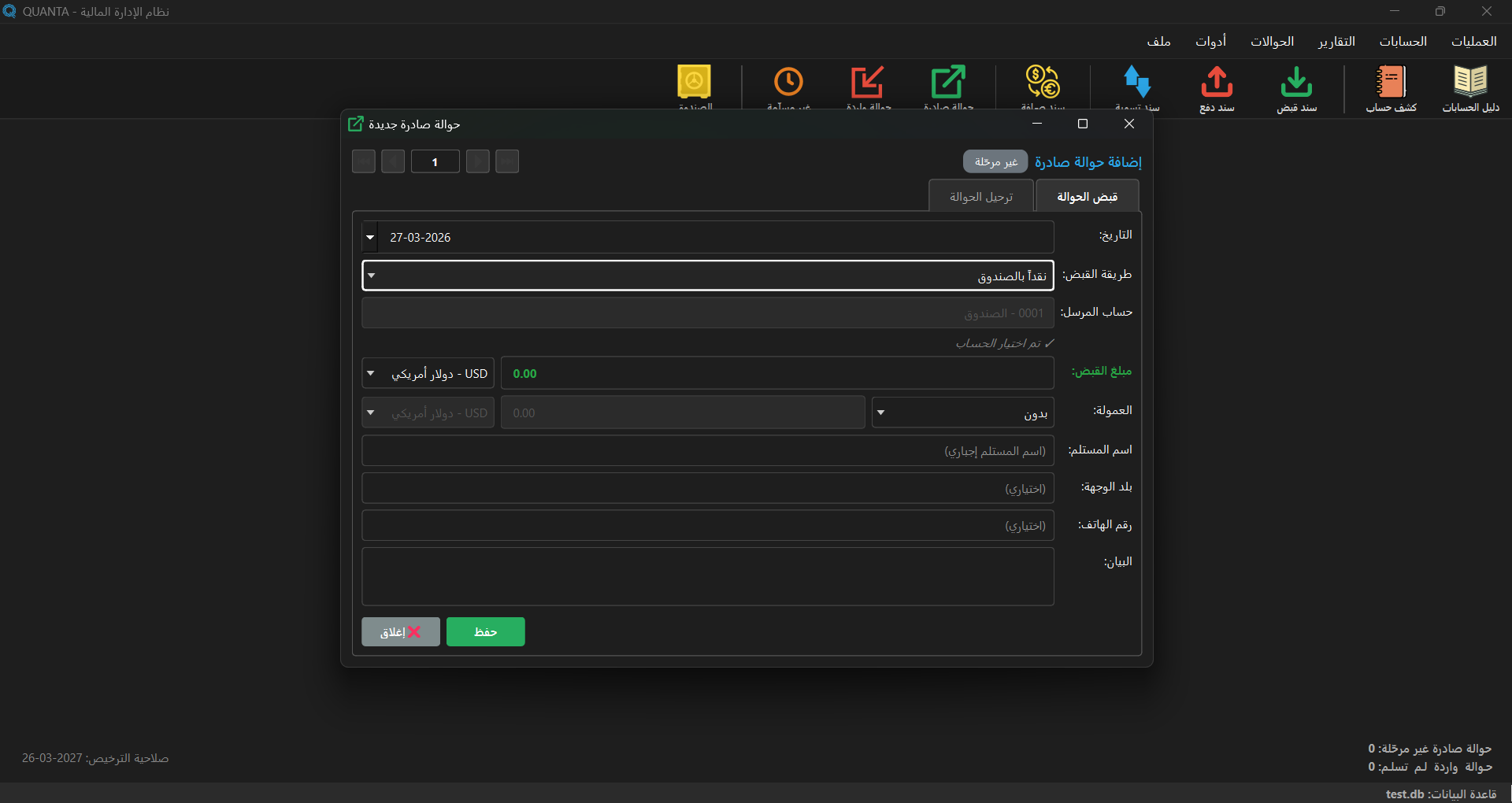Open the commission type dropdown showing بدون

tap(962, 413)
